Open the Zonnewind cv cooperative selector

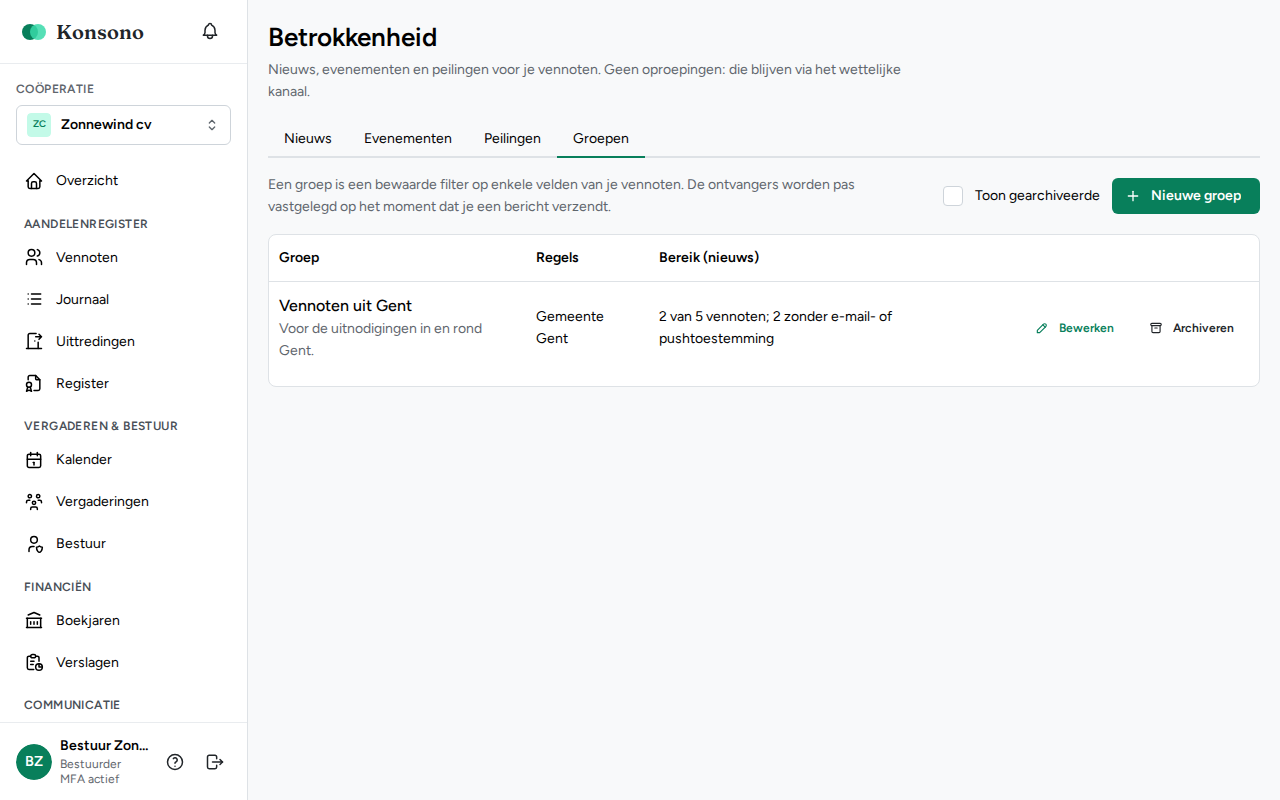click(x=123, y=125)
